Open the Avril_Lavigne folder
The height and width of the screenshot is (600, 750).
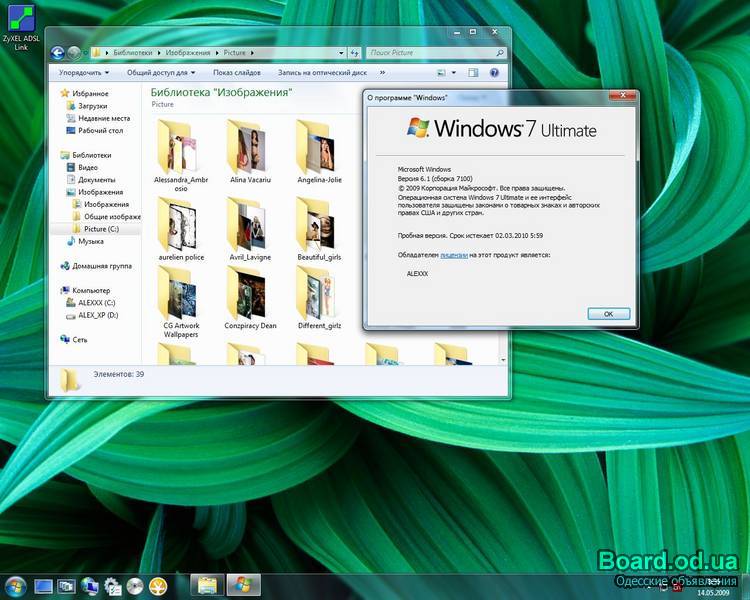pos(250,220)
